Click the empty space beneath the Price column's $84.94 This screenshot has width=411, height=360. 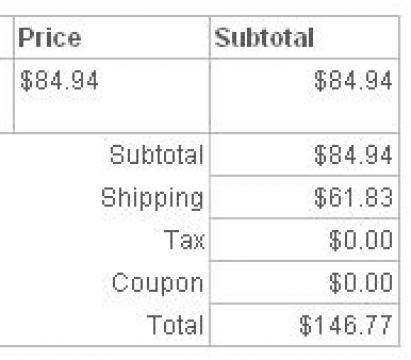[x=112, y=113]
